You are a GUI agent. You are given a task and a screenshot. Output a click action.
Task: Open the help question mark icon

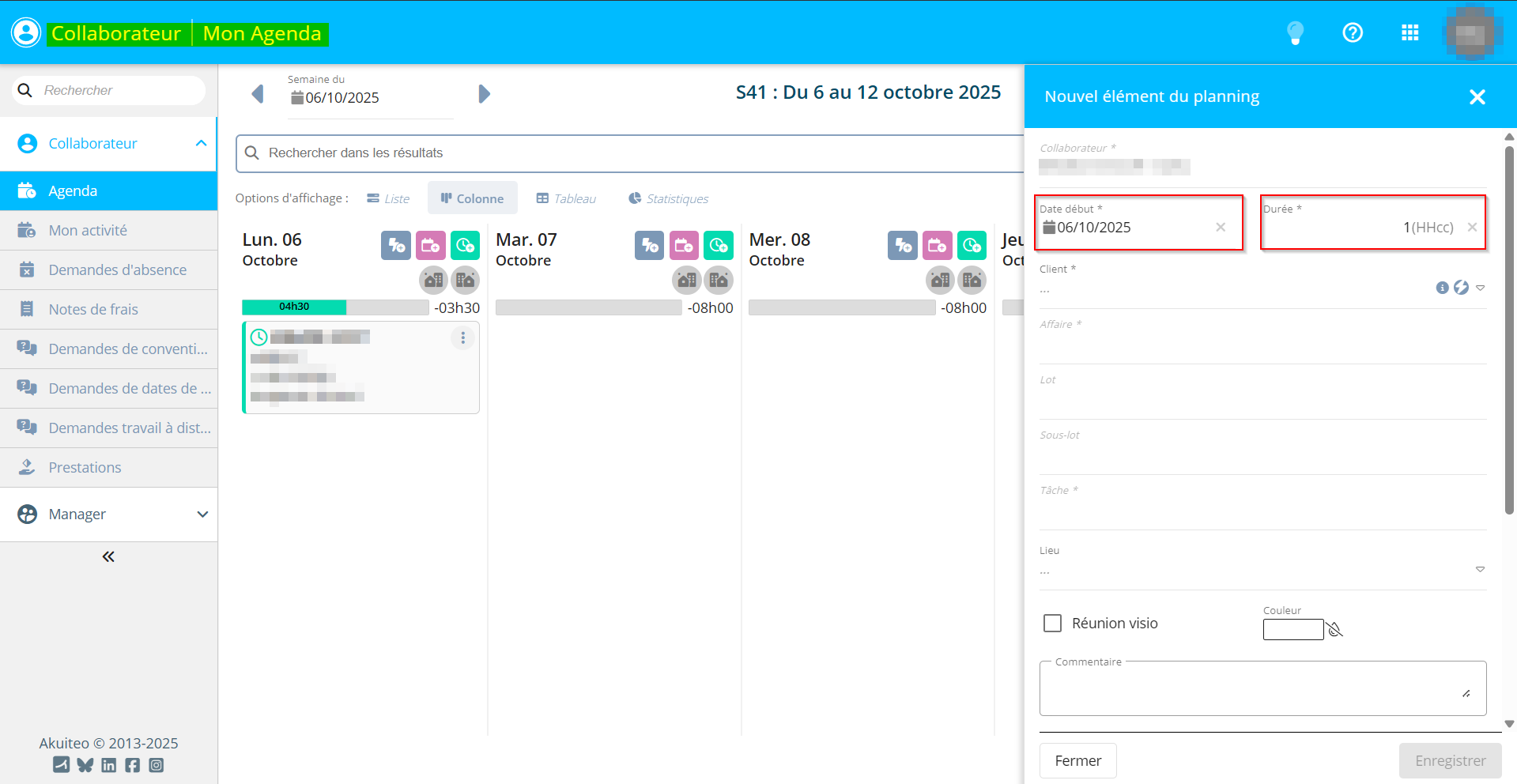point(1353,33)
